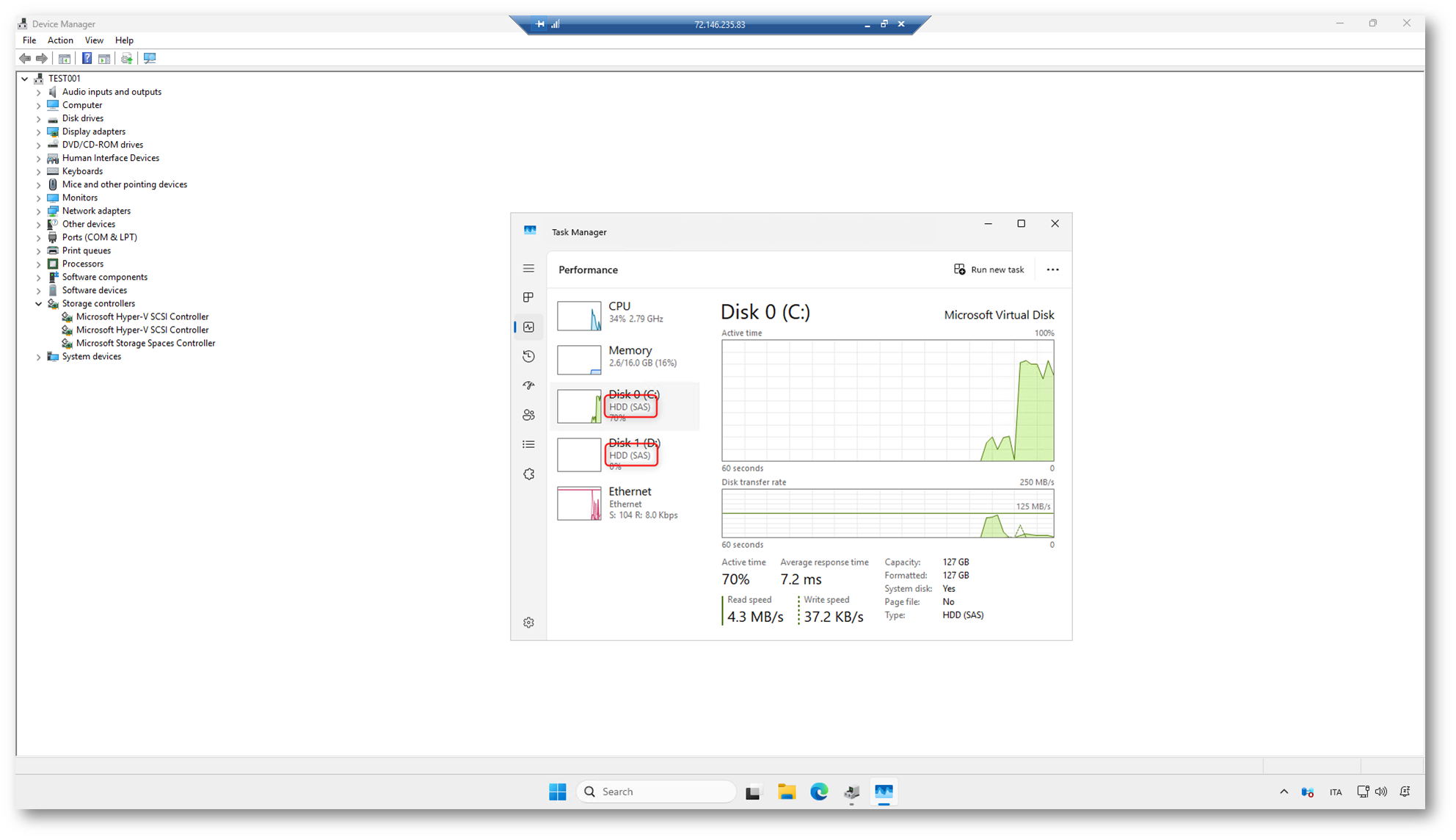Expand the Disk drives node

click(39, 119)
